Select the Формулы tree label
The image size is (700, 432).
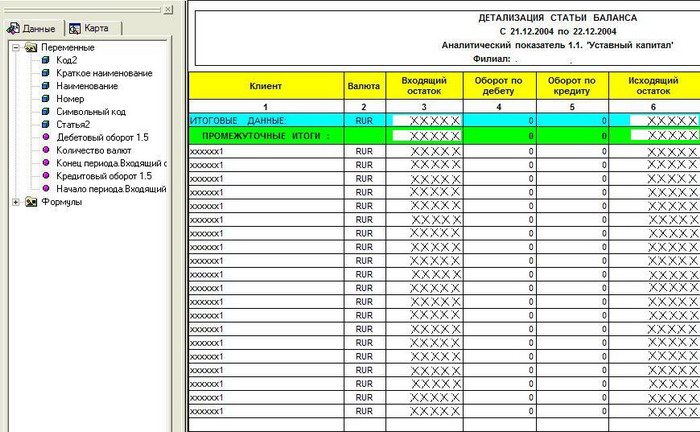click(x=62, y=202)
